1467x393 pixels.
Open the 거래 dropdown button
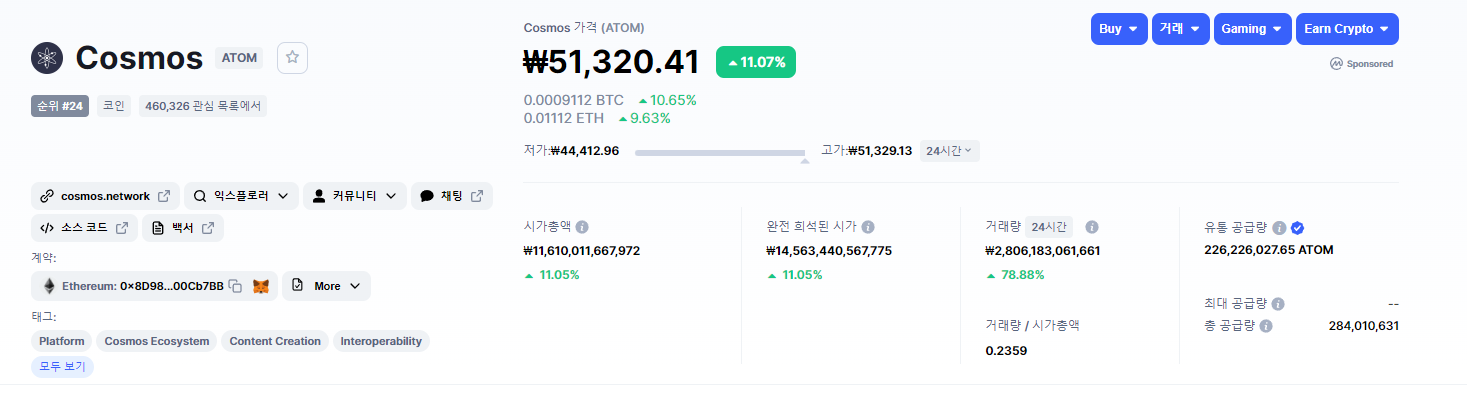1180,29
